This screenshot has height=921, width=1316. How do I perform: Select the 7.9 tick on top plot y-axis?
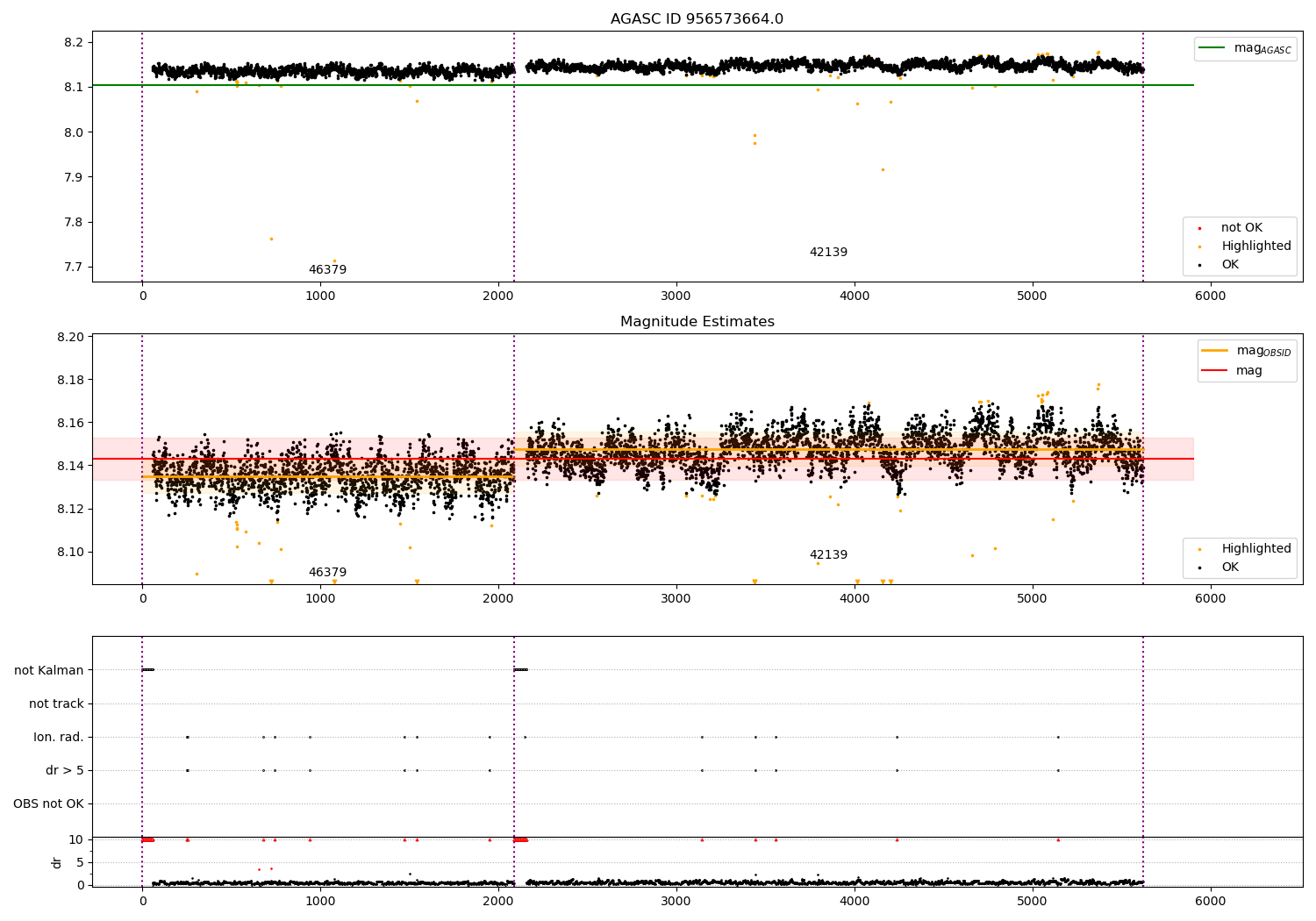click(x=75, y=178)
